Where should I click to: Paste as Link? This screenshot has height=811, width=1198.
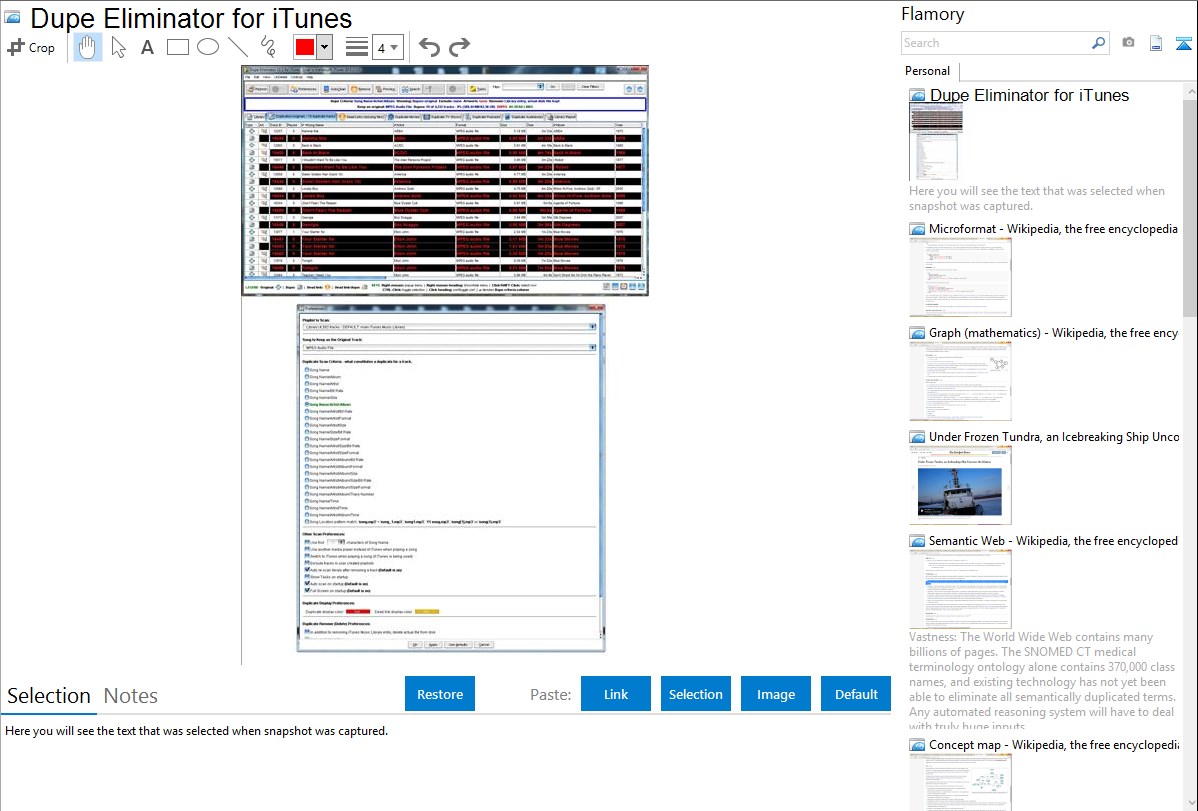[x=616, y=694]
